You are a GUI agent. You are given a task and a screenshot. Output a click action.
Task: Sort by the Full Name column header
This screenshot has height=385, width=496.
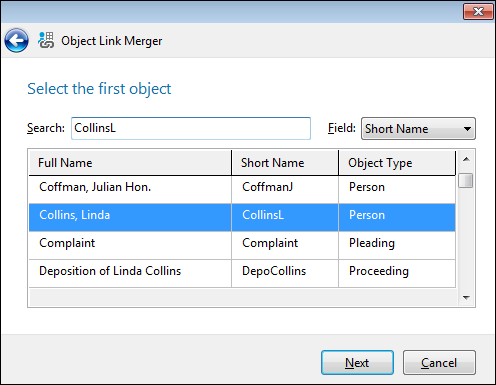point(130,163)
